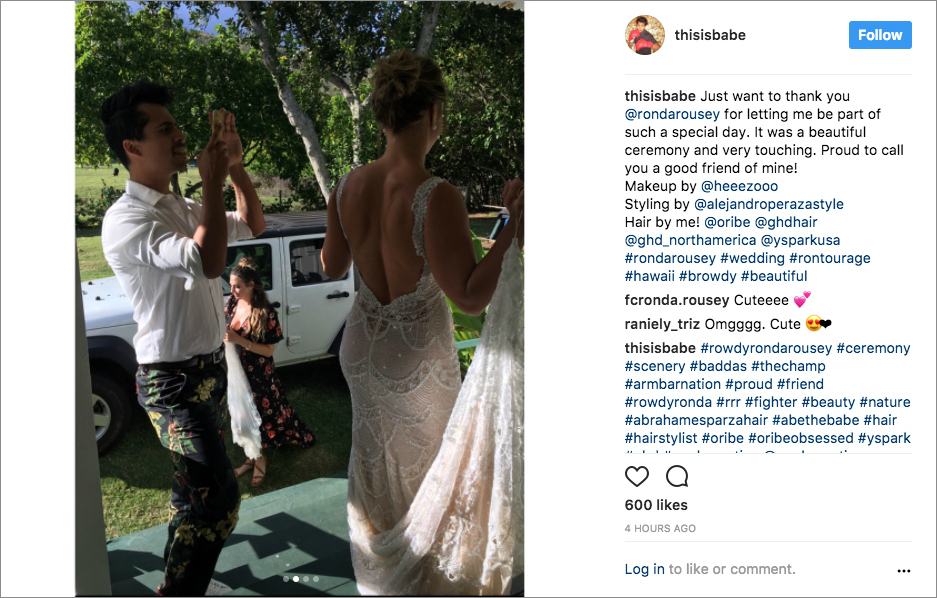Open the @heezooo makeup mention
The image size is (937, 598).
coord(739,186)
